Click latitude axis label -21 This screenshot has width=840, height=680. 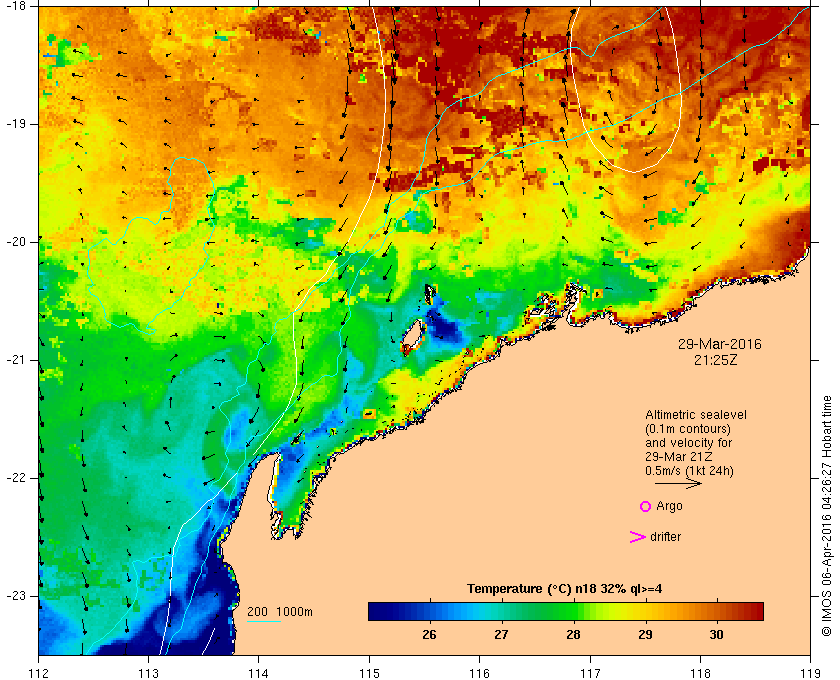(16, 360)
